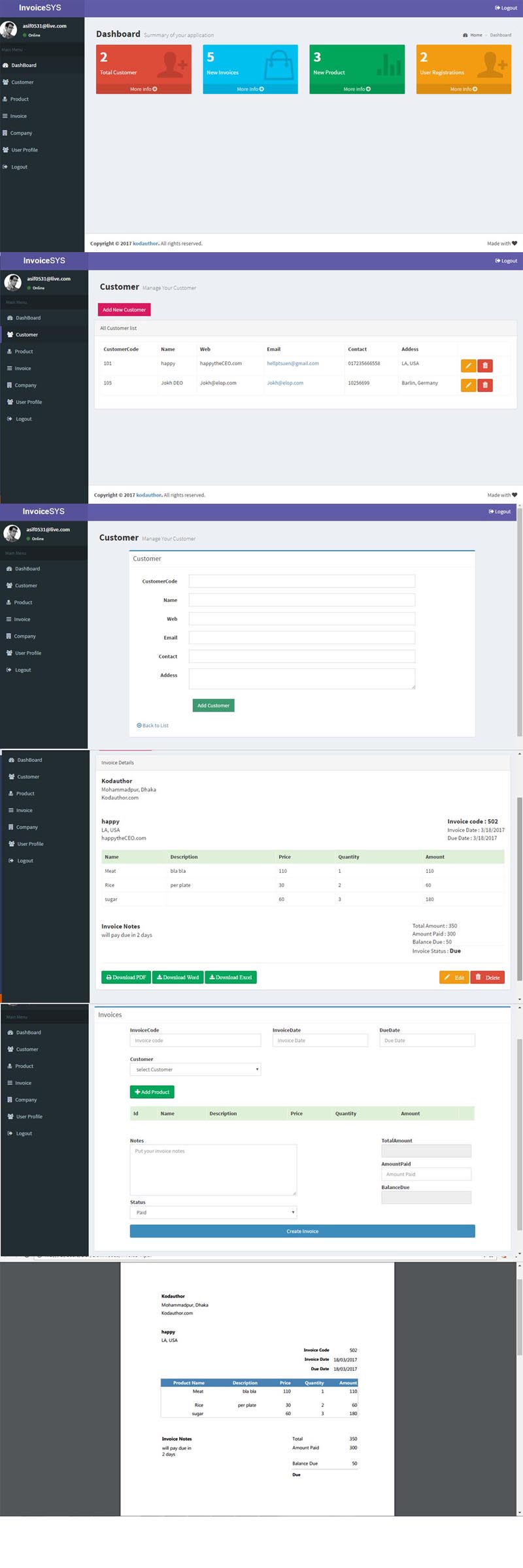Open the hellptsuen@gmail.com email link
The image size is (523, 1568).
(293, 363)
